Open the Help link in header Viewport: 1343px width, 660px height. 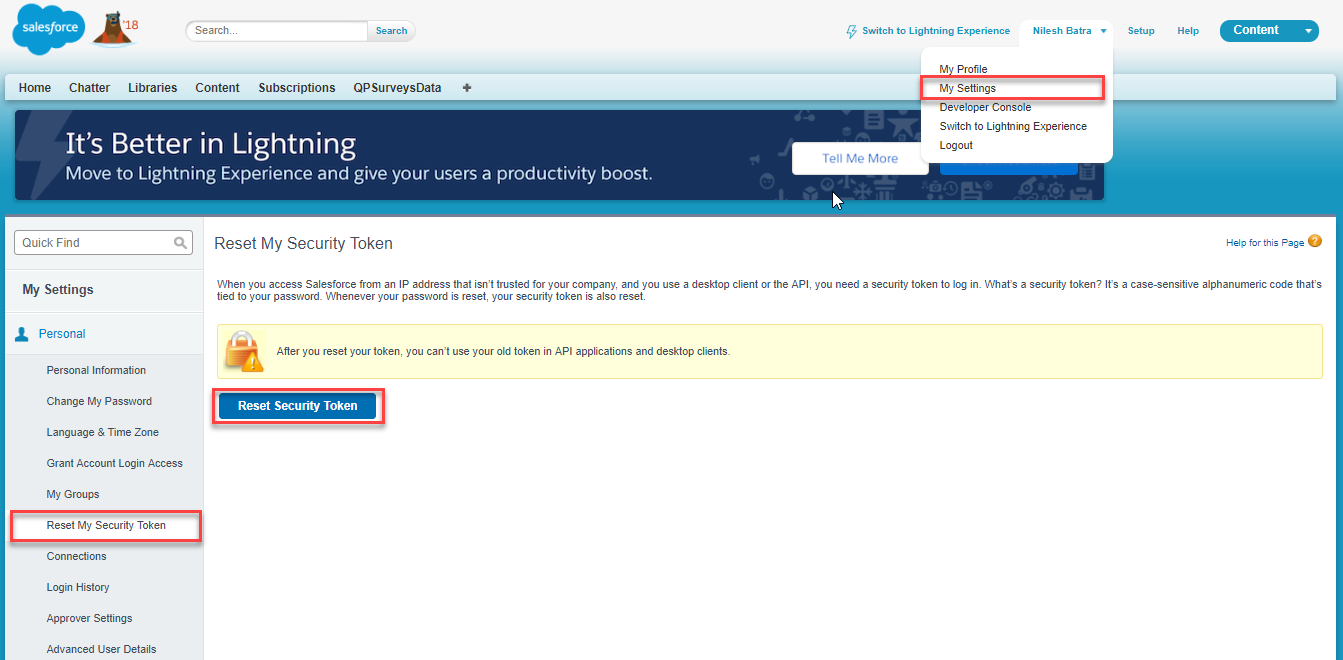(1188, 31)
